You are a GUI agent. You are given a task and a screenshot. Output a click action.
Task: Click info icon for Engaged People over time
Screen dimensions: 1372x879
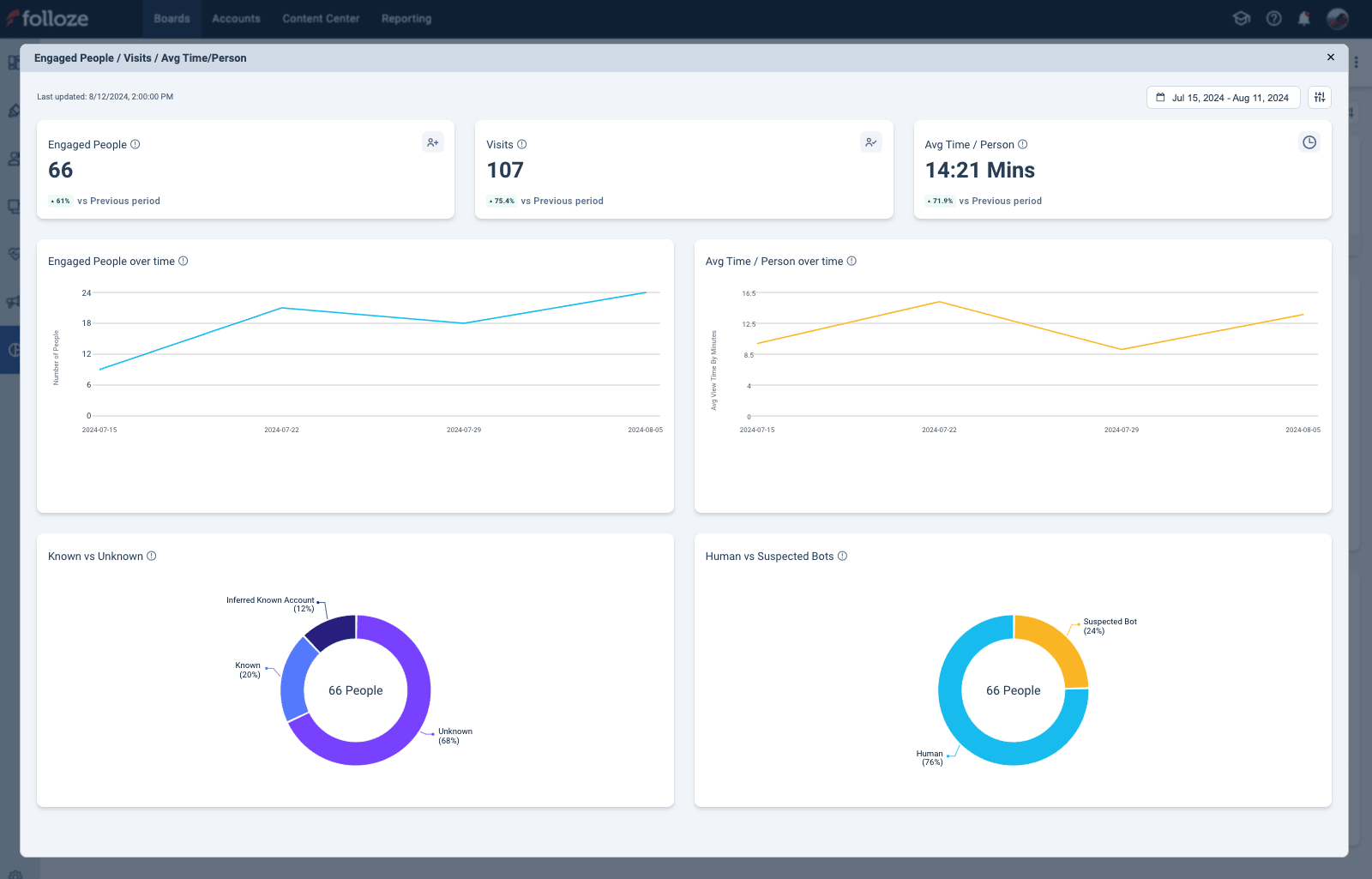(184, 262)
